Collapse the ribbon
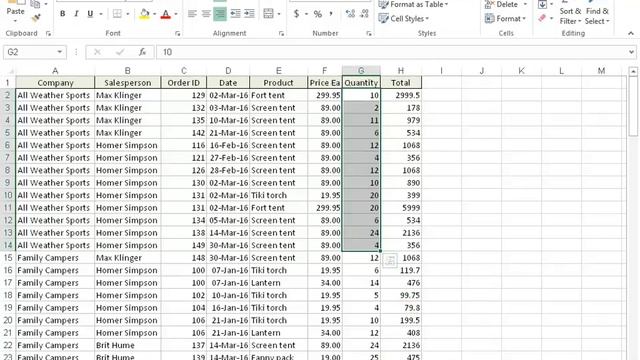This screenshot has width=640, height=360. [x=631, y=33]
